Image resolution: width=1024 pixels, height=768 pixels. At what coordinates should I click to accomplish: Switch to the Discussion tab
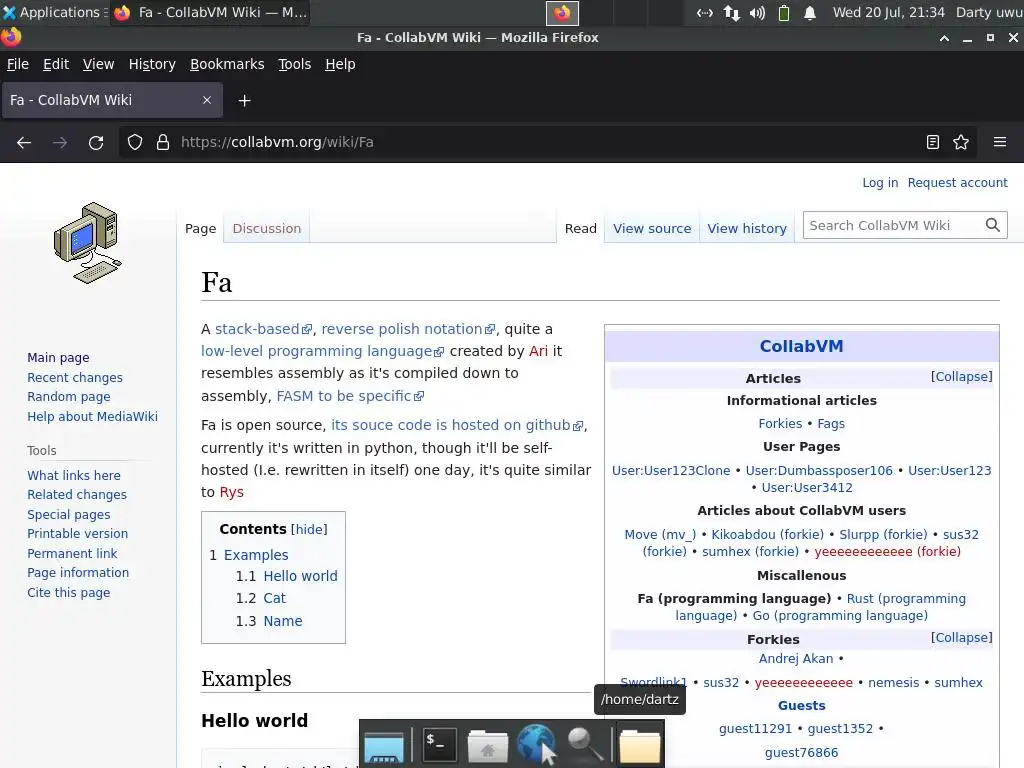(x=266, y=229)
